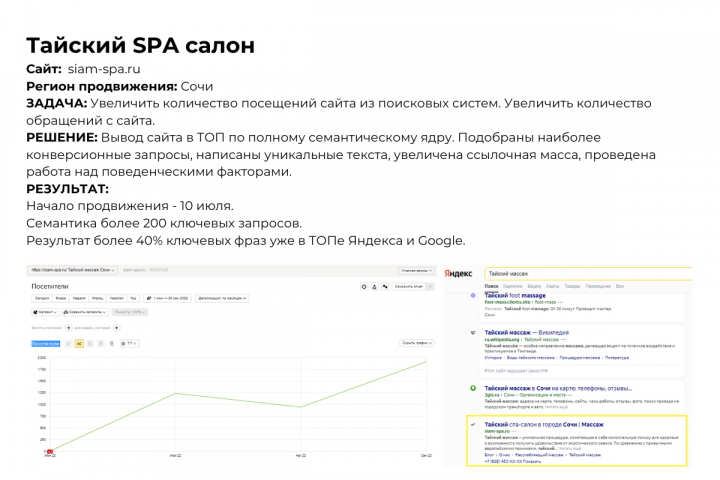Click favicon of the foot massage ad result
The image size is (720, 480).
[x=473, y=295]
